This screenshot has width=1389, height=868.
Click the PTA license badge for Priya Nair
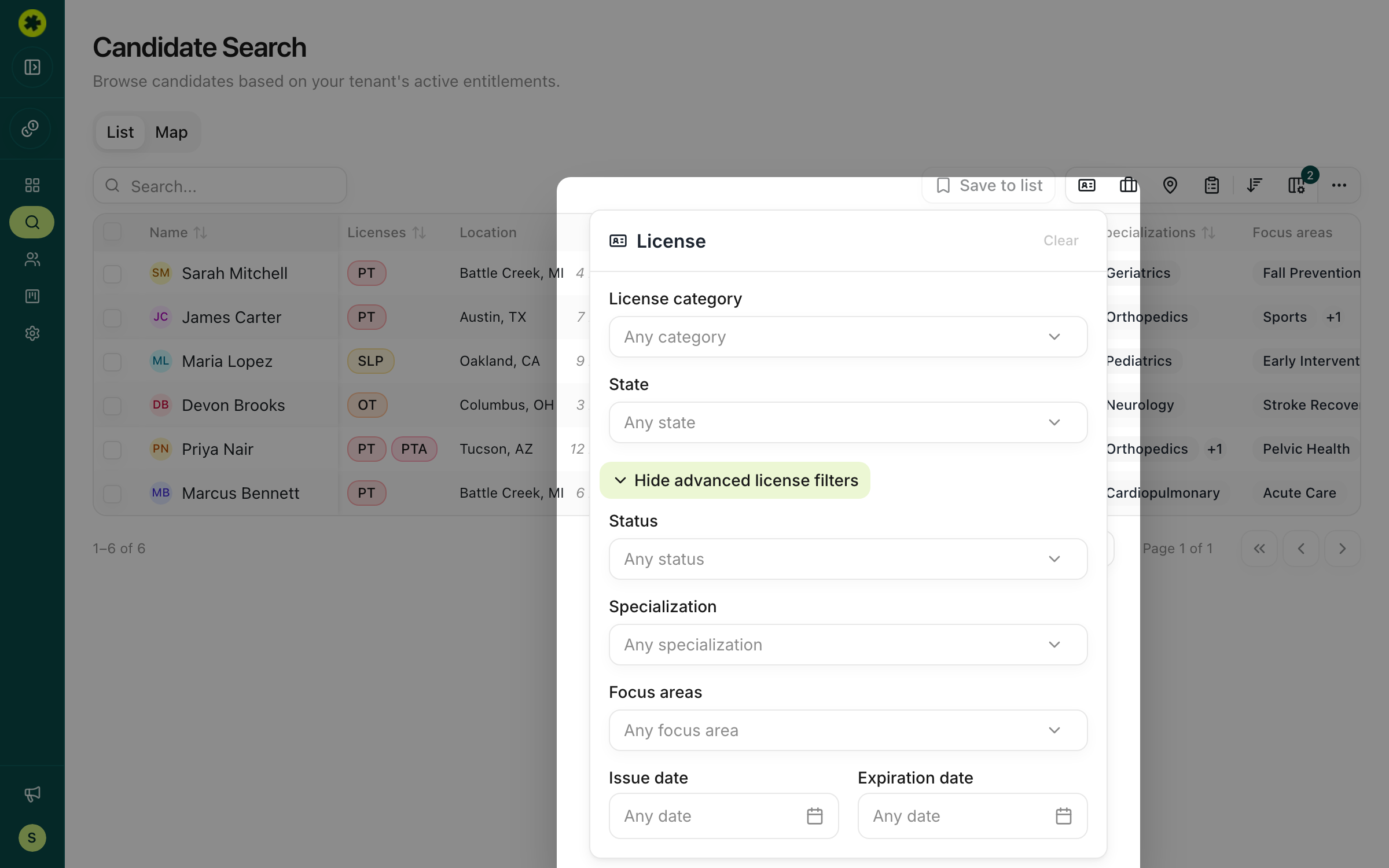point(414,449)
